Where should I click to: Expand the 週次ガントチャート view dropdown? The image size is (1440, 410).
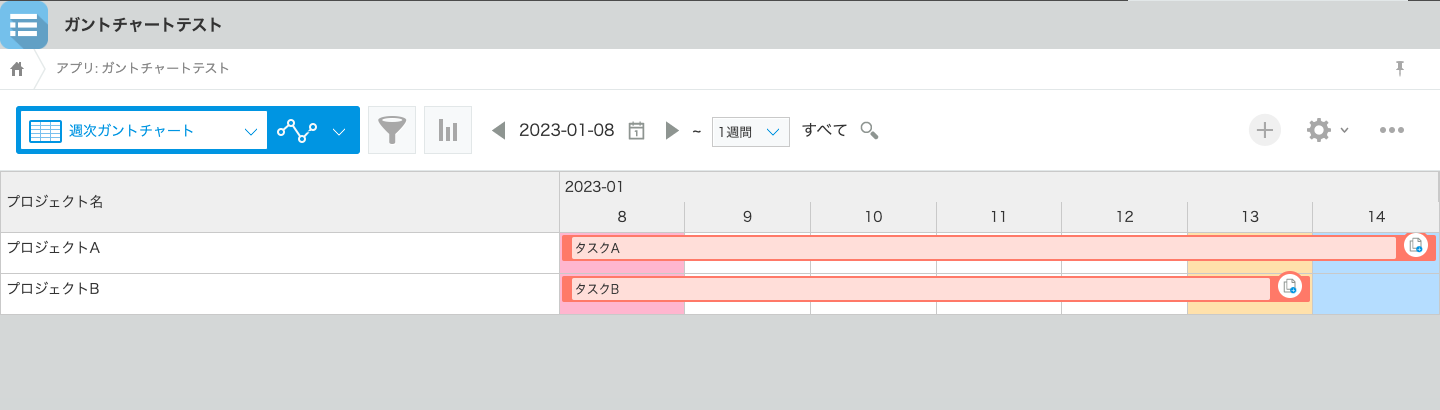pyautogui.click(x=250, y=131)
